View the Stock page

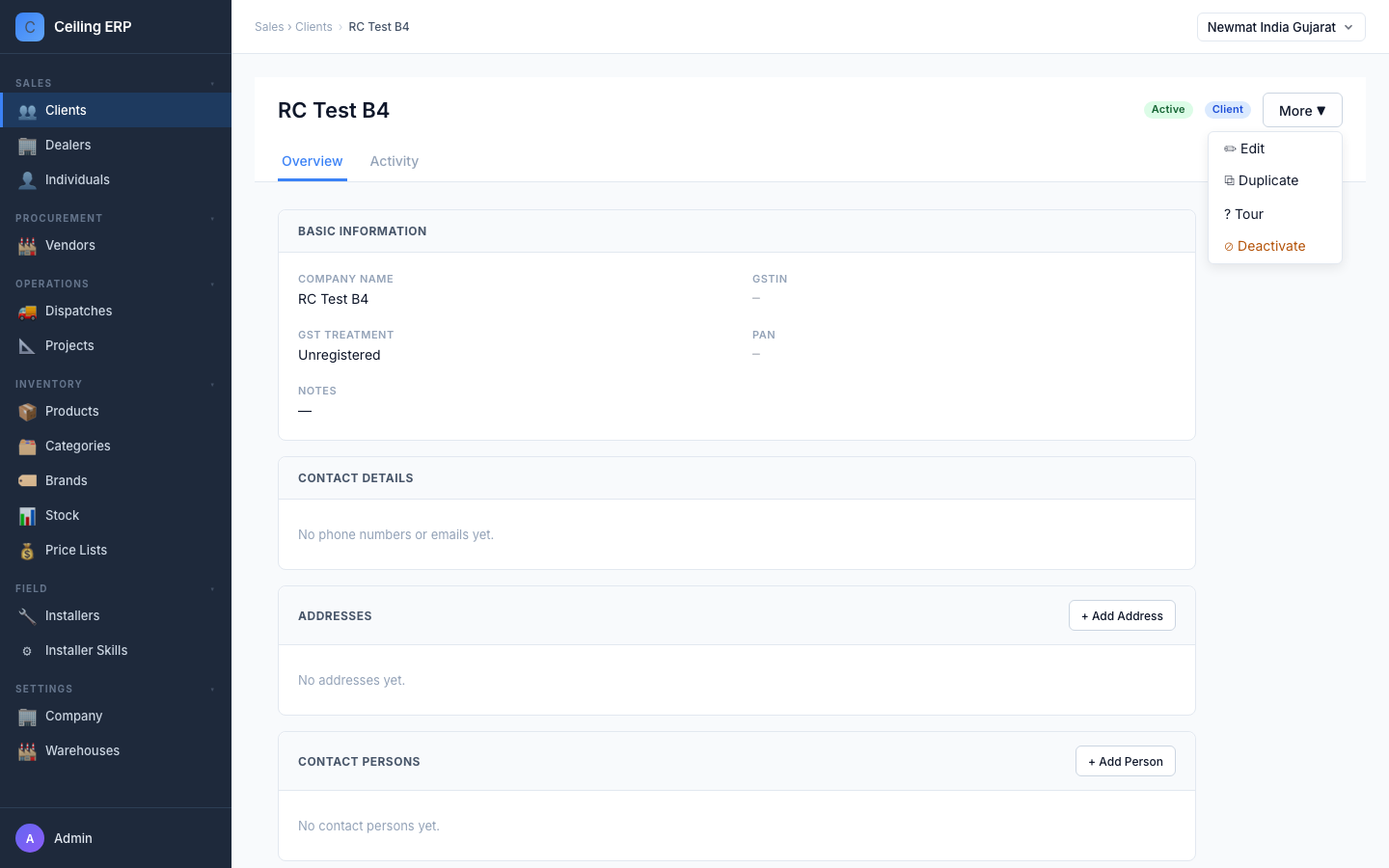(116, 515)
